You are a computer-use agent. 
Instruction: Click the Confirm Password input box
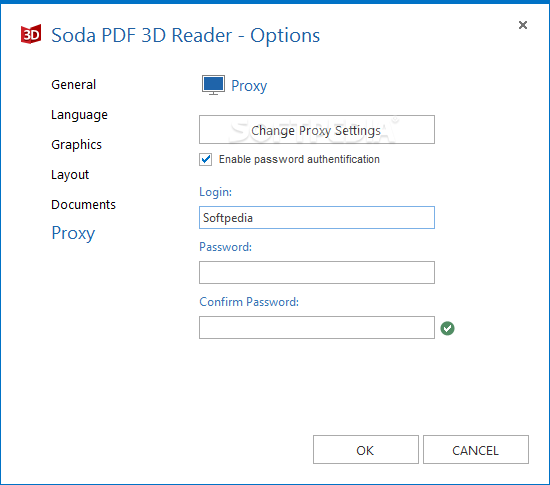click(317, 328)
